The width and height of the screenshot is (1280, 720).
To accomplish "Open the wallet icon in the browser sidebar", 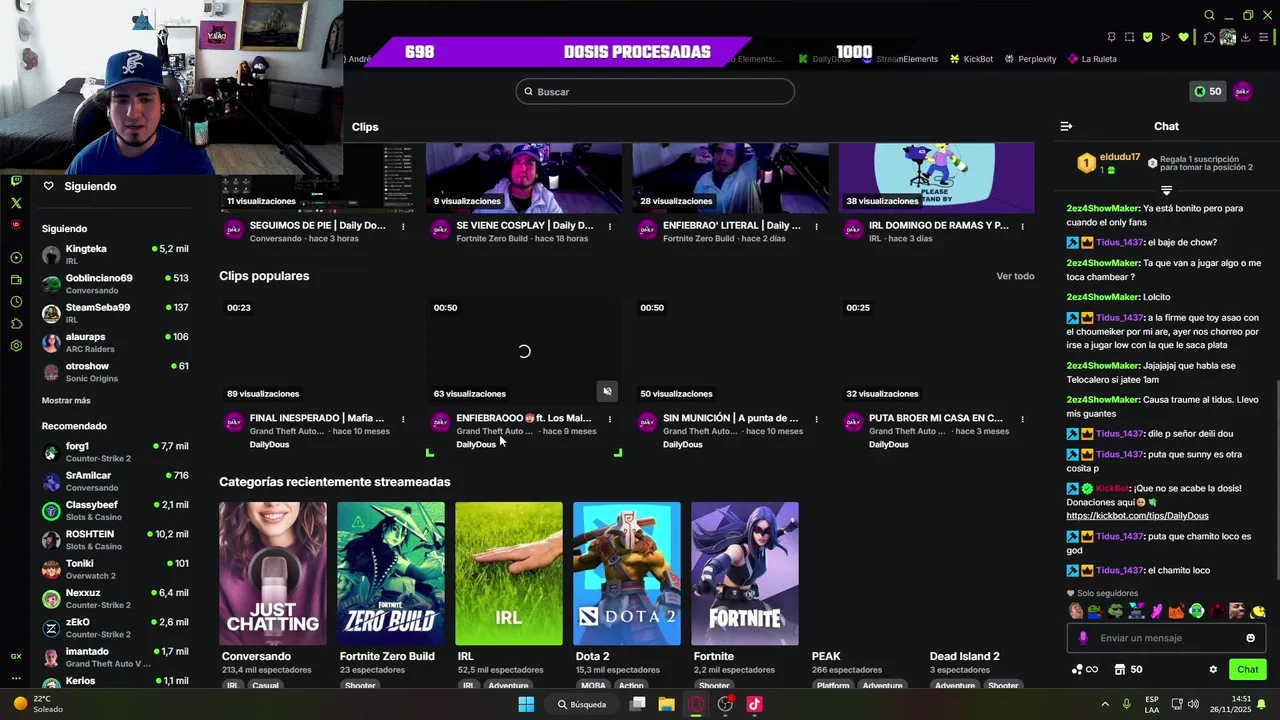I will click(x=16, y=280).
